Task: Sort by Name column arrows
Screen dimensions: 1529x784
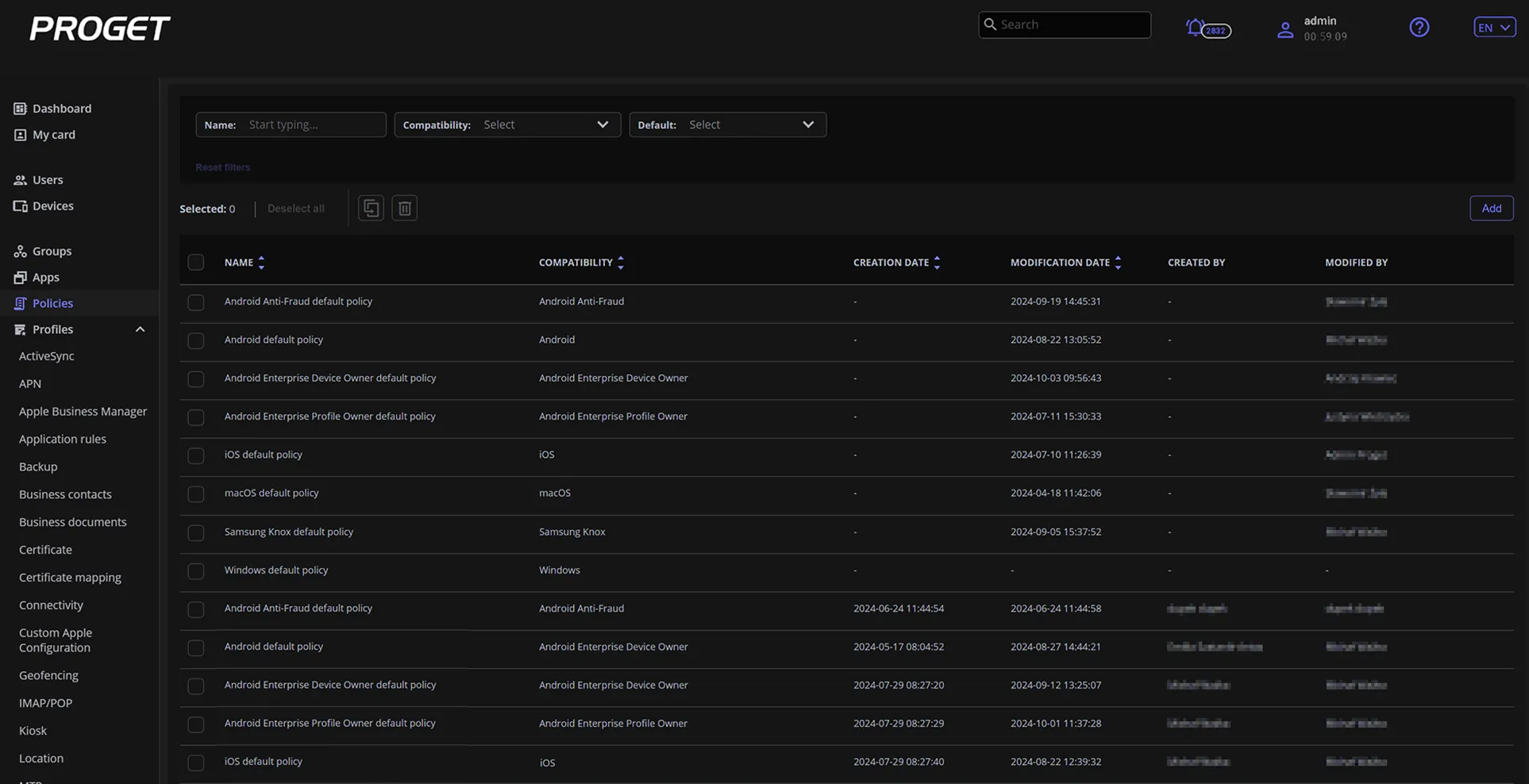Action: [261, 263]
